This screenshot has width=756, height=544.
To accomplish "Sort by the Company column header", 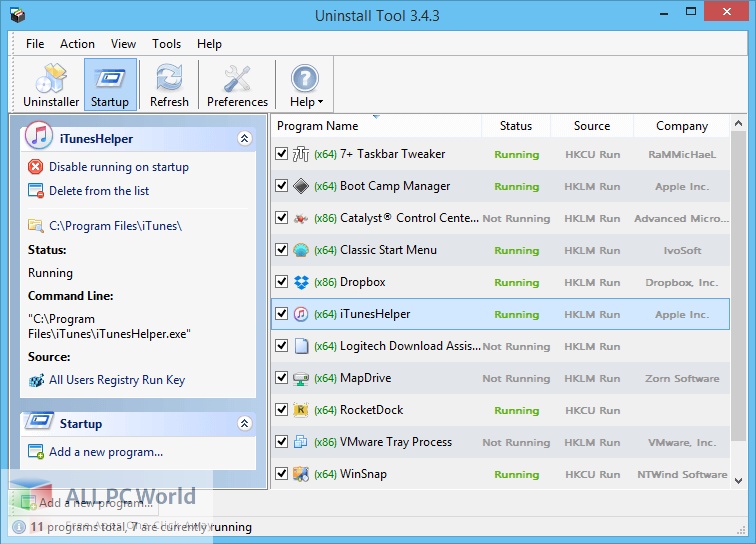I will tap(681, 126).
